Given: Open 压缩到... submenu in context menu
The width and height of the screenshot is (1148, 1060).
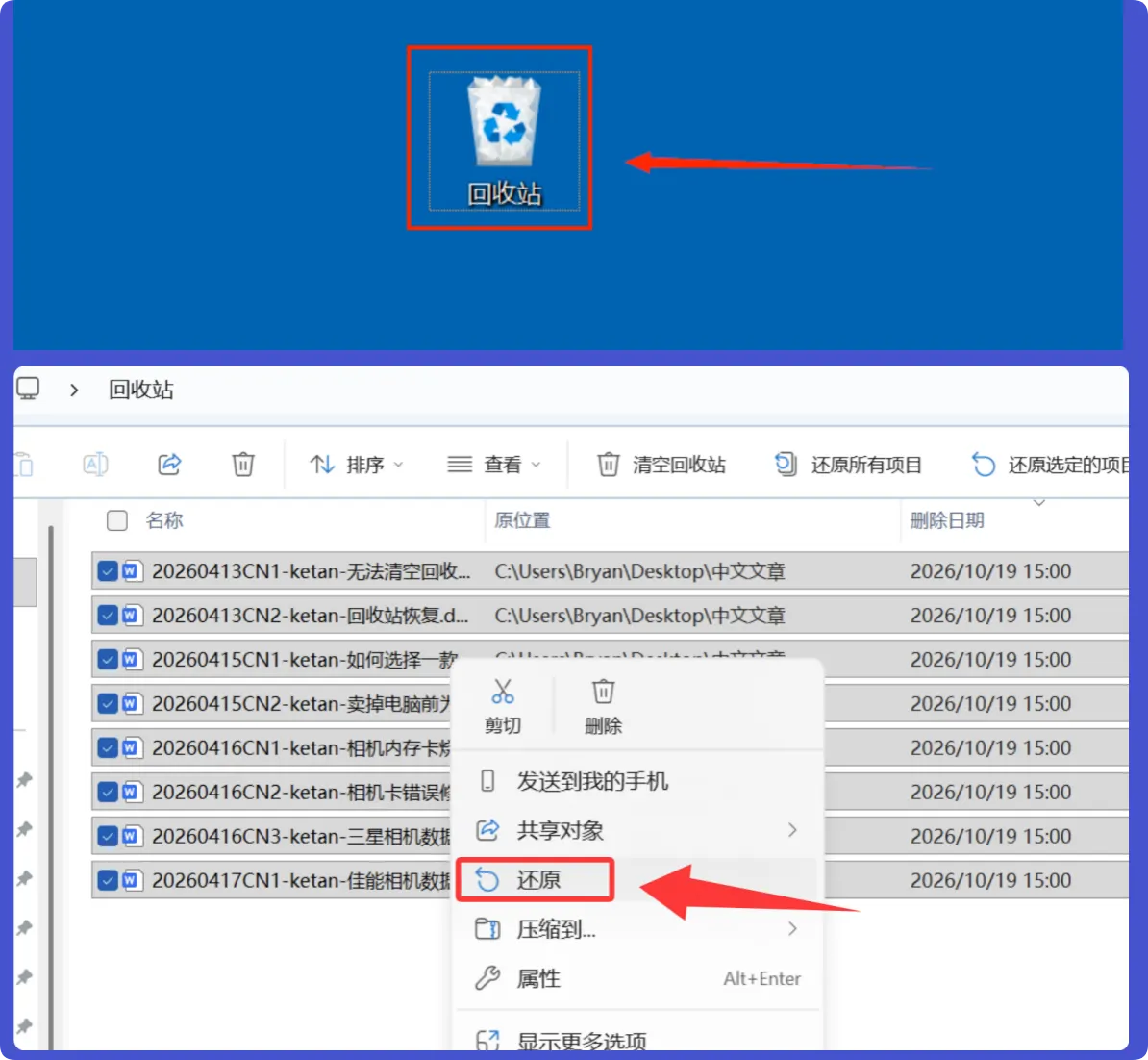Looking at the screenshot, I should 636,929.
